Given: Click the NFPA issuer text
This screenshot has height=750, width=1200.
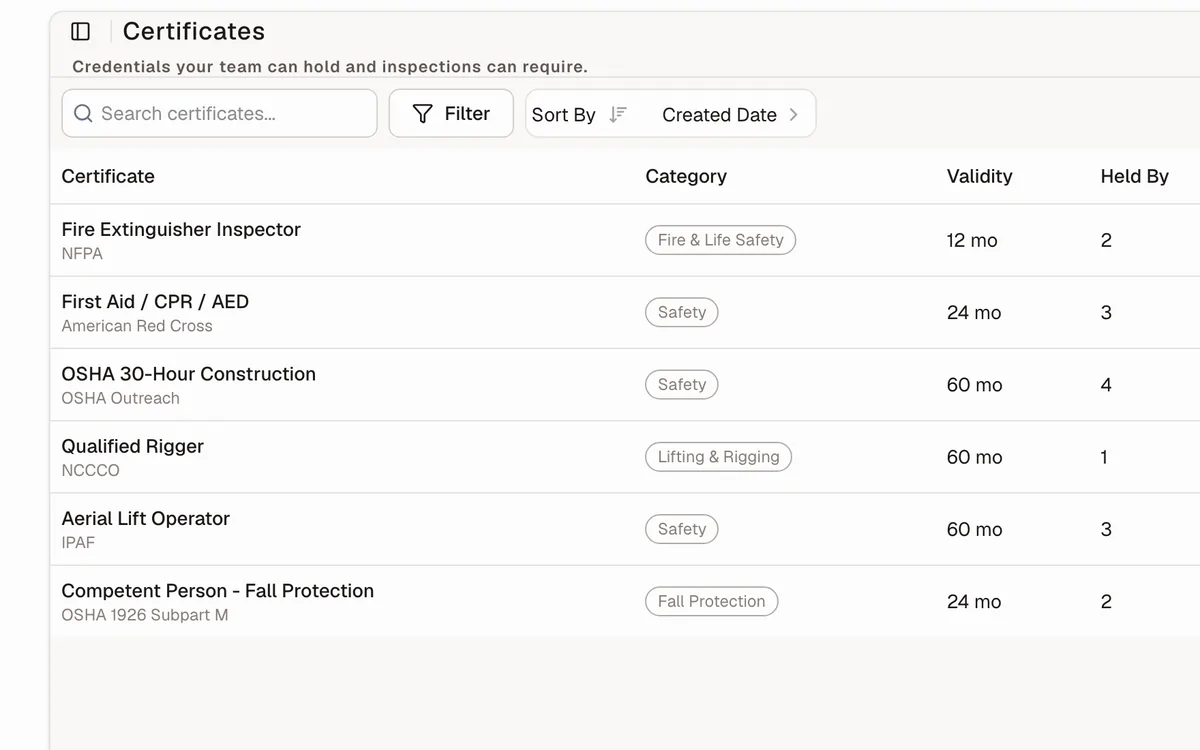Looking at the screenshot, I should coord(82,254).
